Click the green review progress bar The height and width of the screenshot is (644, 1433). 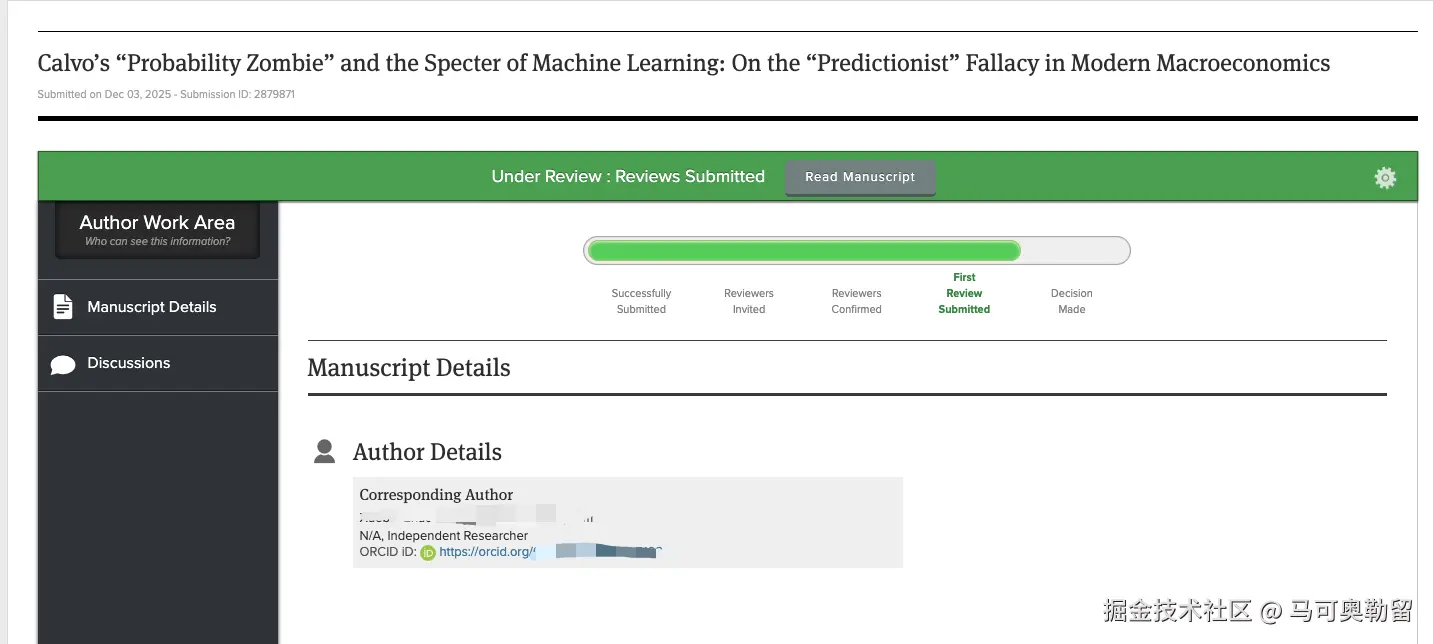click(x=803, y=251)
